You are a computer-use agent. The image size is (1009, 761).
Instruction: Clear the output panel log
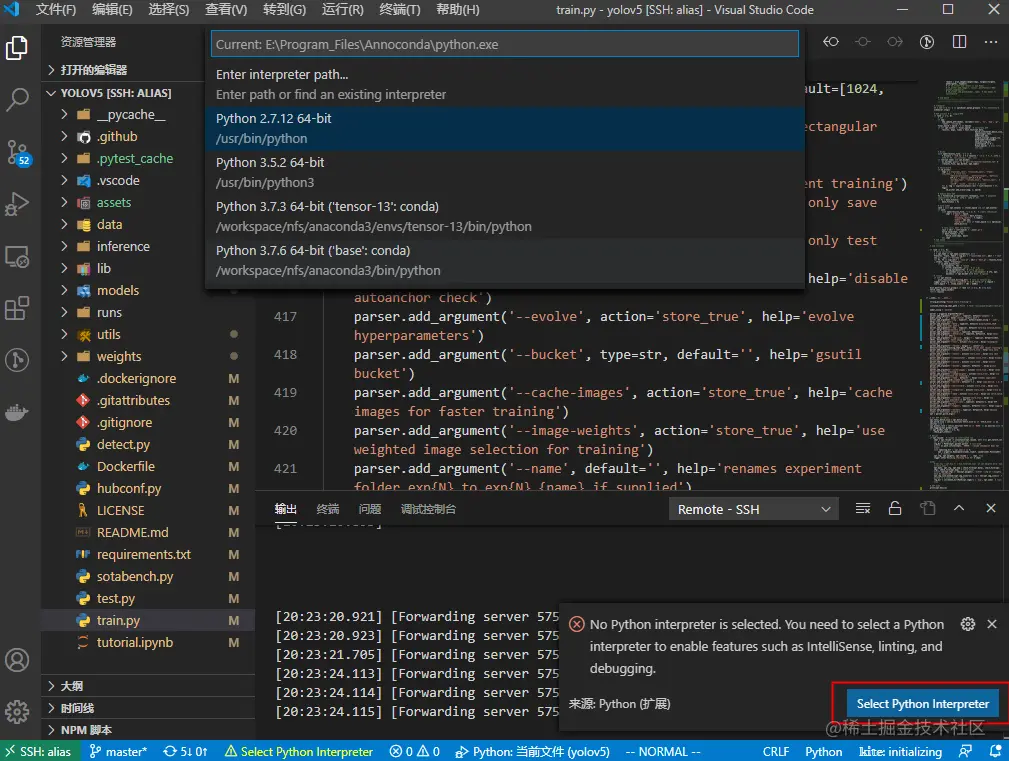tap(863, 509)
